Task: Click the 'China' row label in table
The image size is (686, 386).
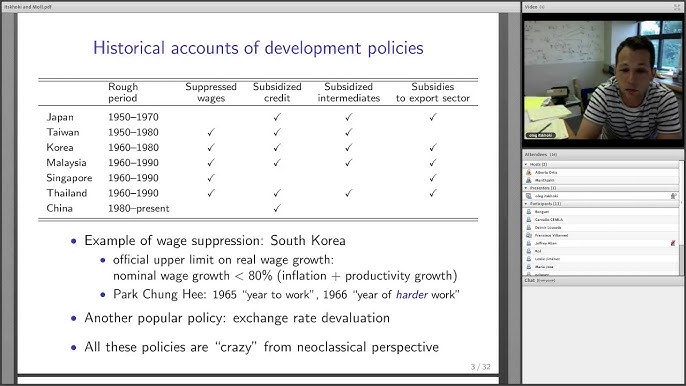Action: coord(59,208)
